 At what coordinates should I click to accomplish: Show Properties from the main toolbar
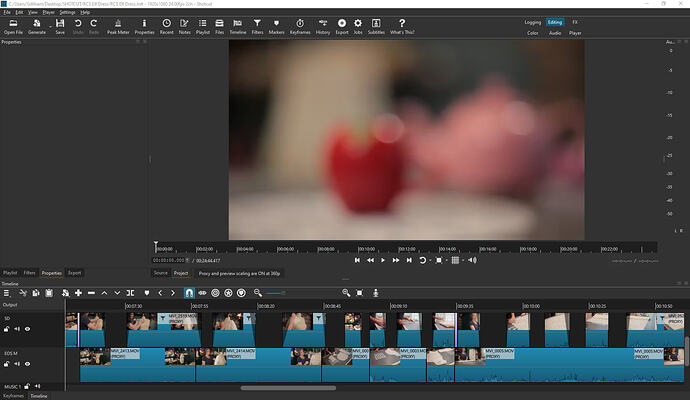144,26
